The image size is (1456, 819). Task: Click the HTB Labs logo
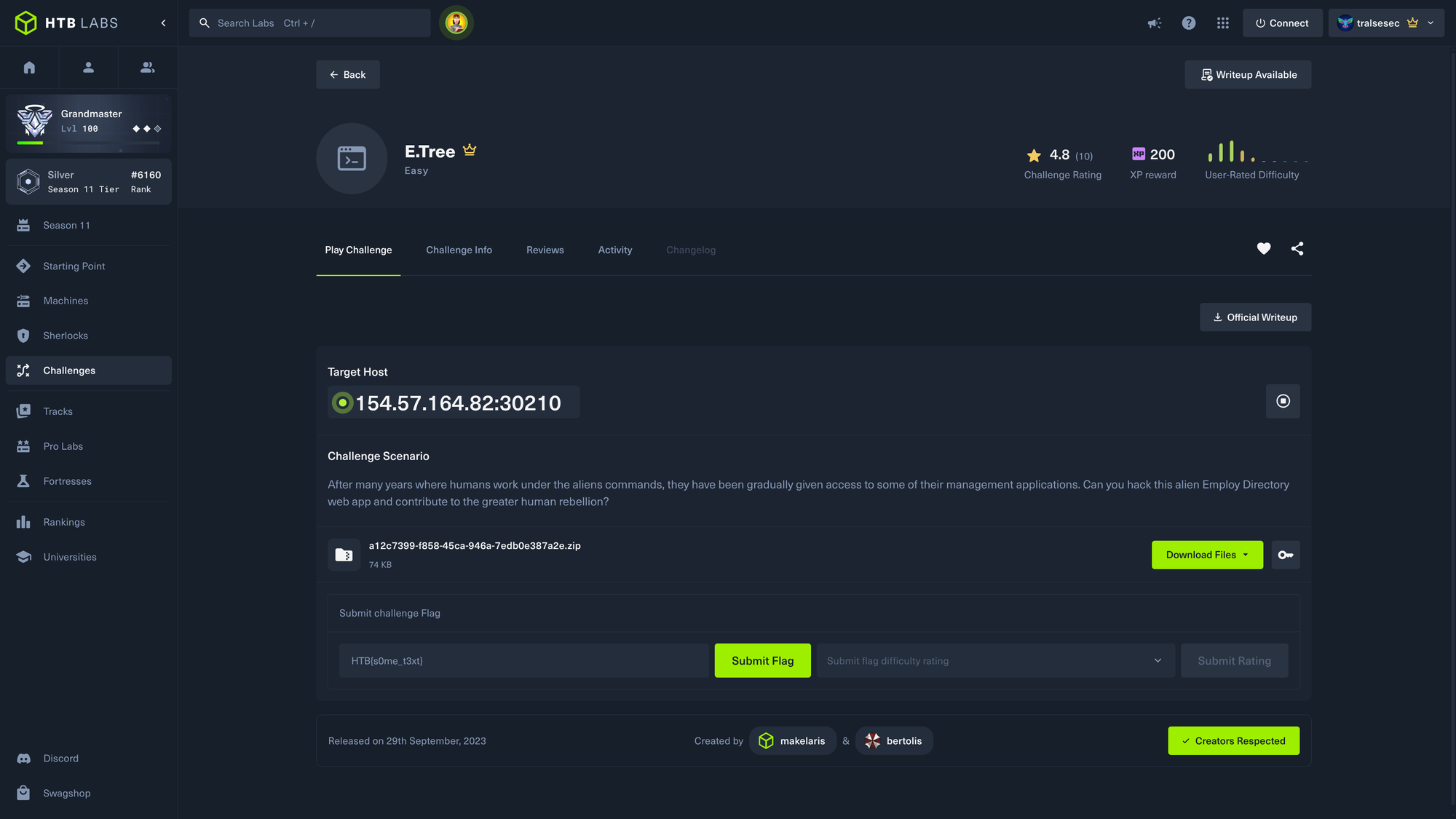66,23
